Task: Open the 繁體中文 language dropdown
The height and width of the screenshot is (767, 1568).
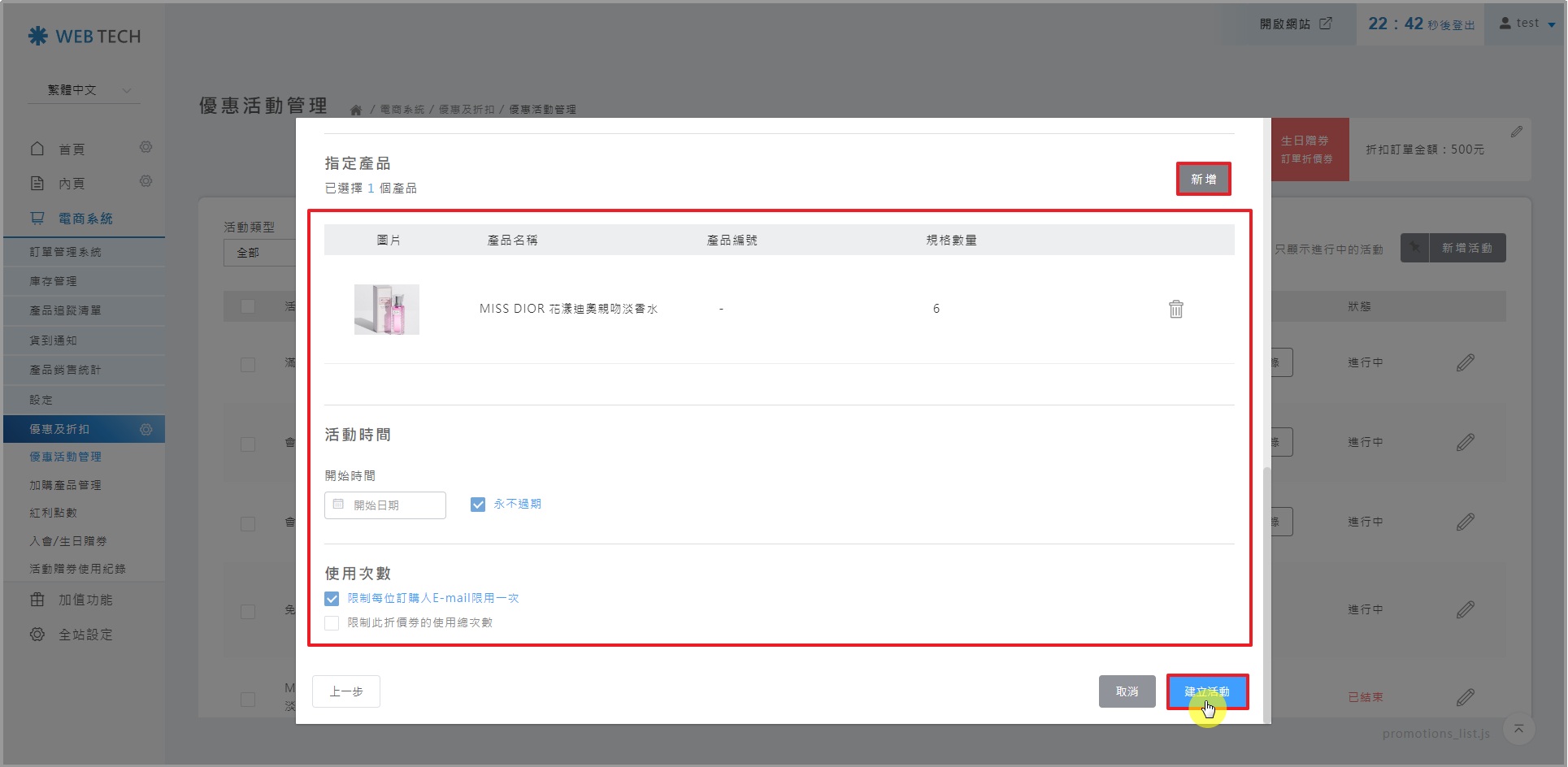Action: pyautogui.click(x=85, y=90)
